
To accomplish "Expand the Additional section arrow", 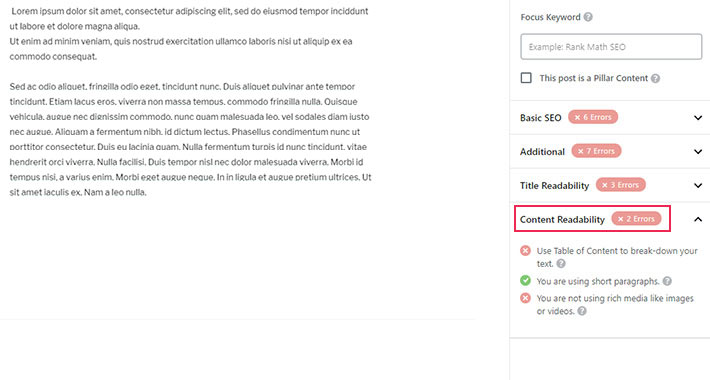I will click(x=698, y=152).
